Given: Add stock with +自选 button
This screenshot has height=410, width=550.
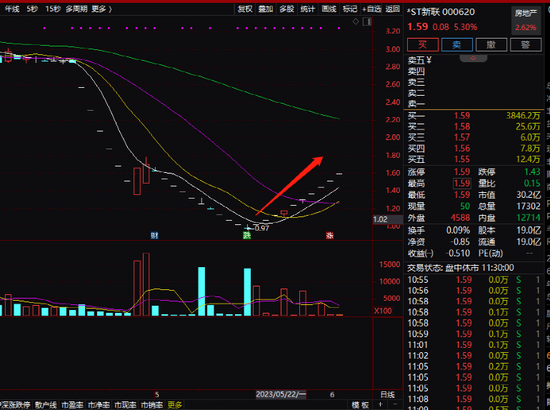Looking at the screenshot, I should point(371,9).
